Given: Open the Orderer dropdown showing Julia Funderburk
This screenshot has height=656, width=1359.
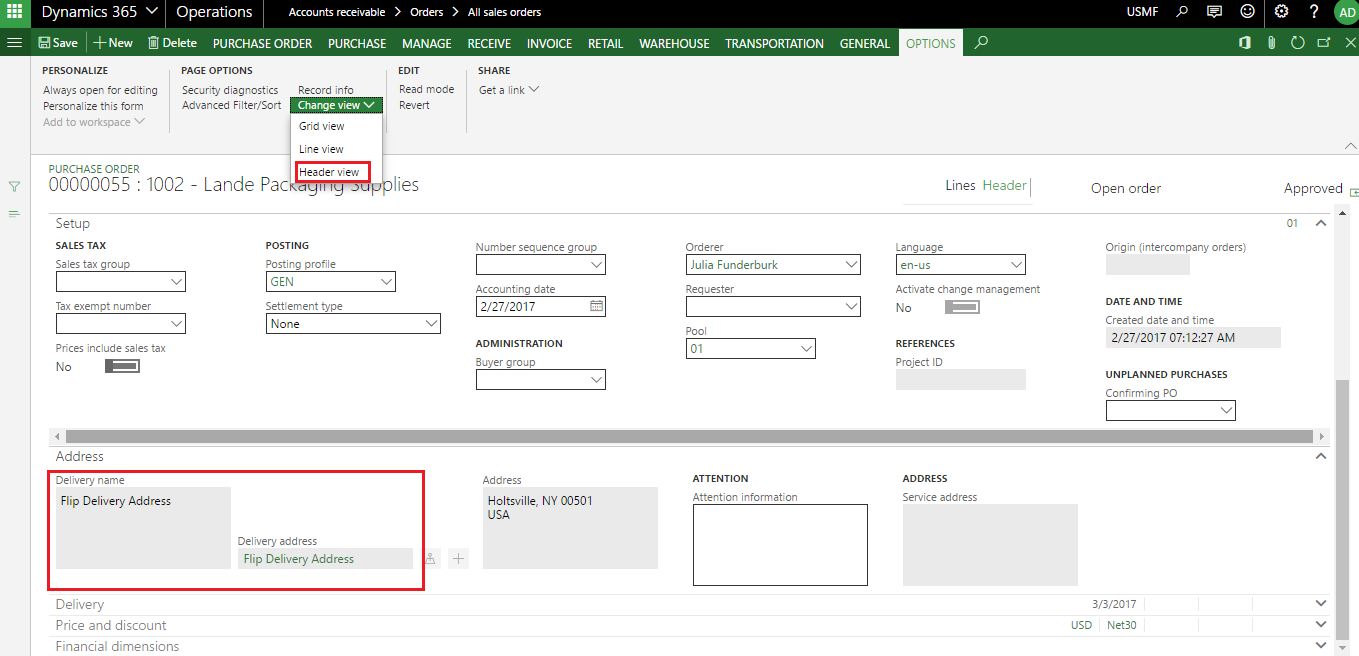Looking at the screenshot, I should pos(851,265).
